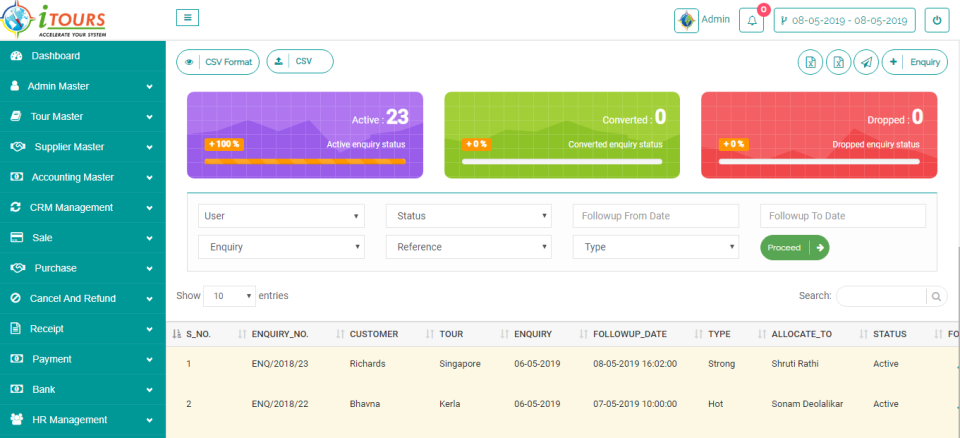Click the hamburger menu toggle icon
960x438 pixels.
187,18
